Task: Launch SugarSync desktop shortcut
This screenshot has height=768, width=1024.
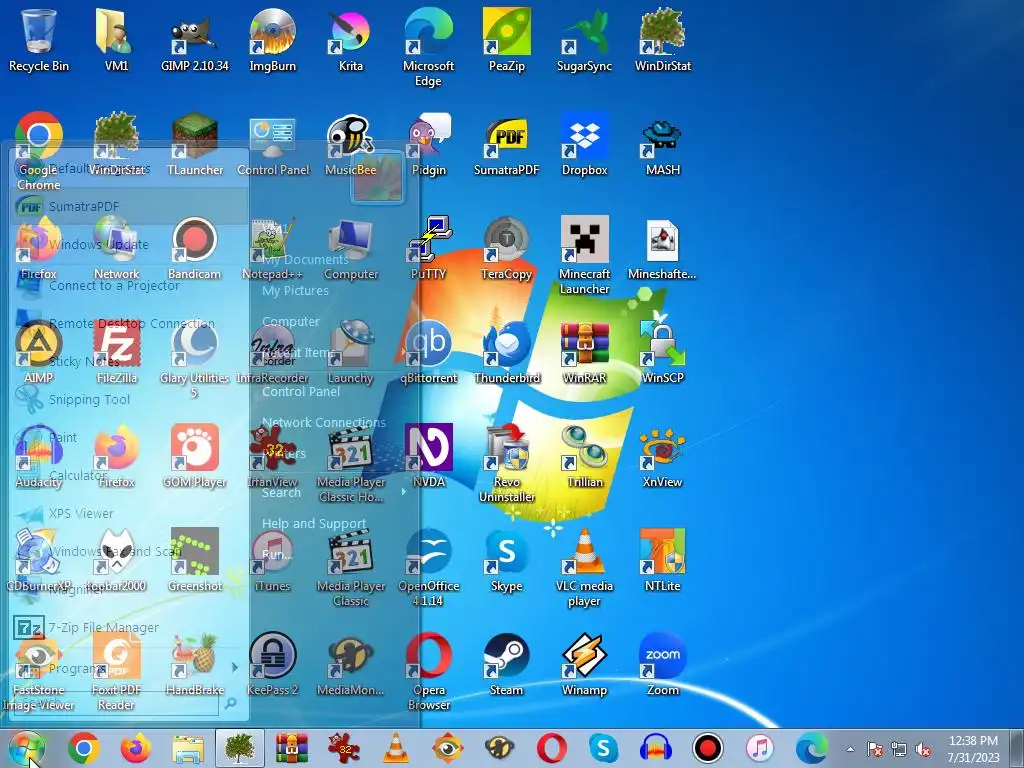Action: click(x=584, y=39)
